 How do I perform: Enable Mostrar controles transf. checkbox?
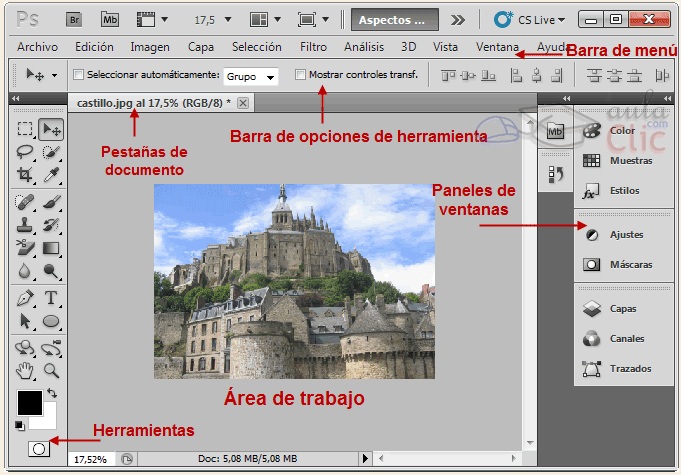[300, 75]
